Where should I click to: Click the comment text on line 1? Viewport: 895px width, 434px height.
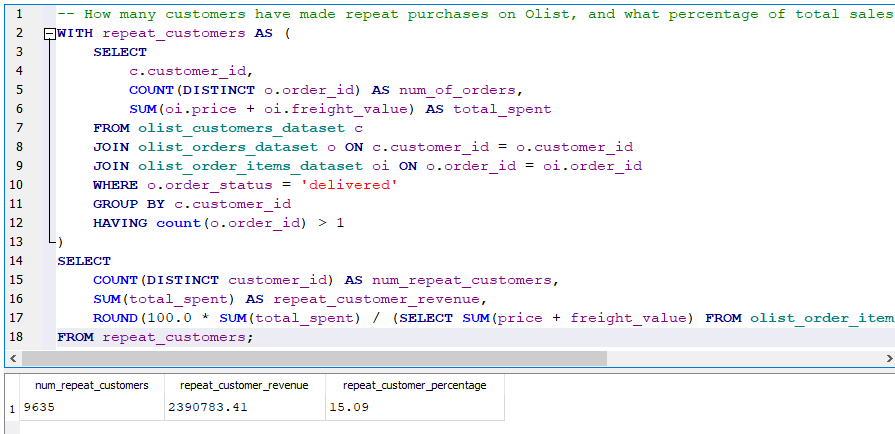(476, 14)
